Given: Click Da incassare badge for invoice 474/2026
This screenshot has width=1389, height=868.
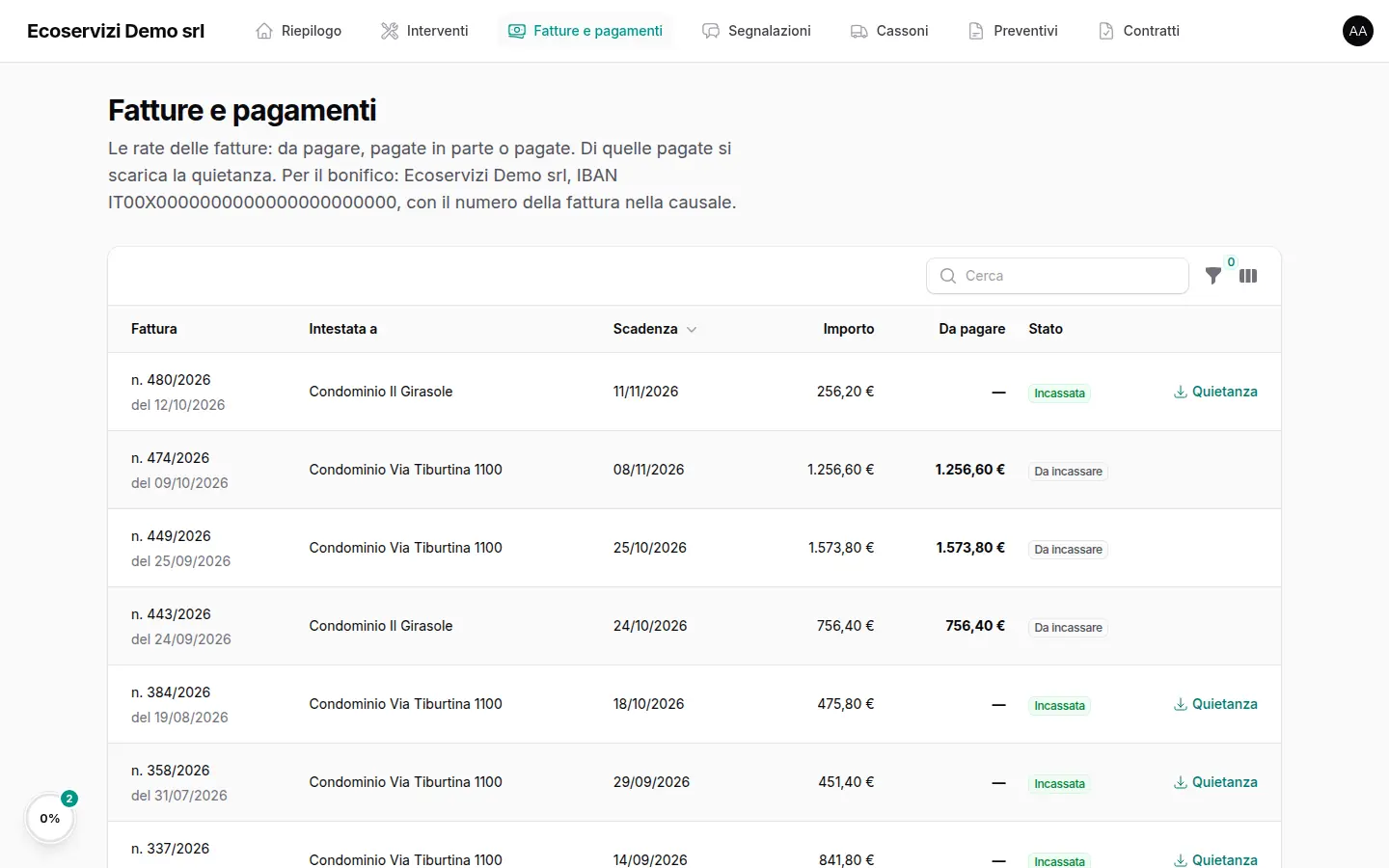Looking at the screenshot, I should [1068, 472].
